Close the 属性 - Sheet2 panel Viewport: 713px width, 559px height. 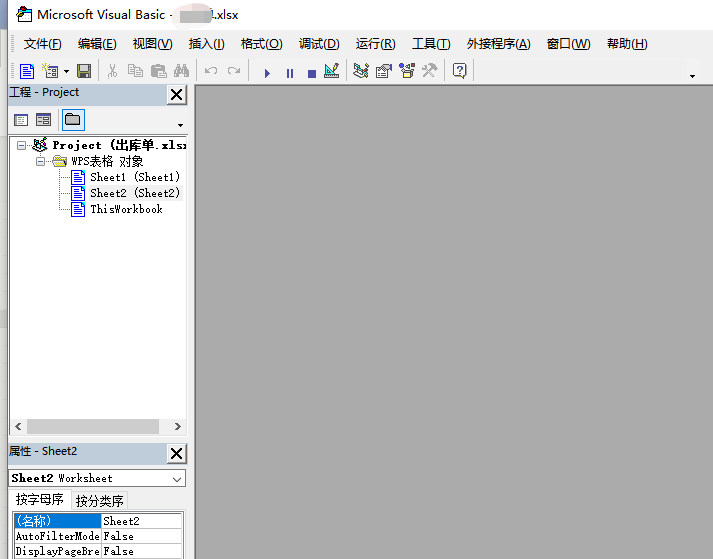[x=176, y=453]
